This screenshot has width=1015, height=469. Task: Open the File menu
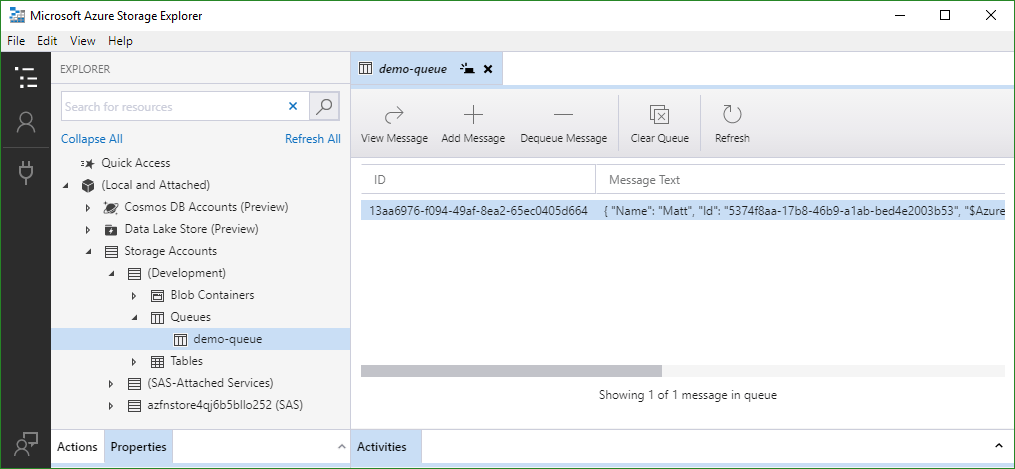[16, 41]
